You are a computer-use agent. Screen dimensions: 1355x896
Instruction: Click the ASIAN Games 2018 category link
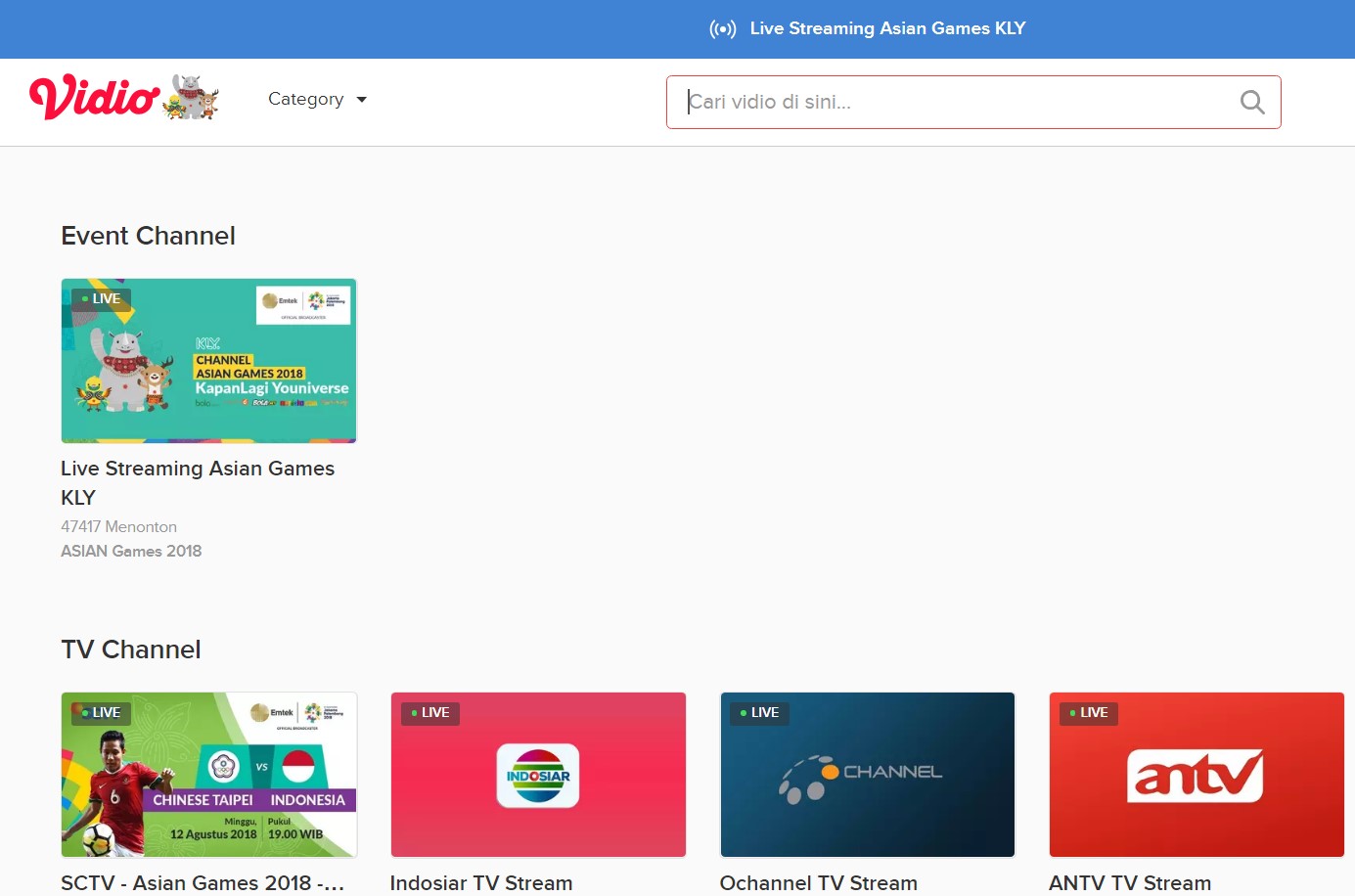[x=131, y=551]
